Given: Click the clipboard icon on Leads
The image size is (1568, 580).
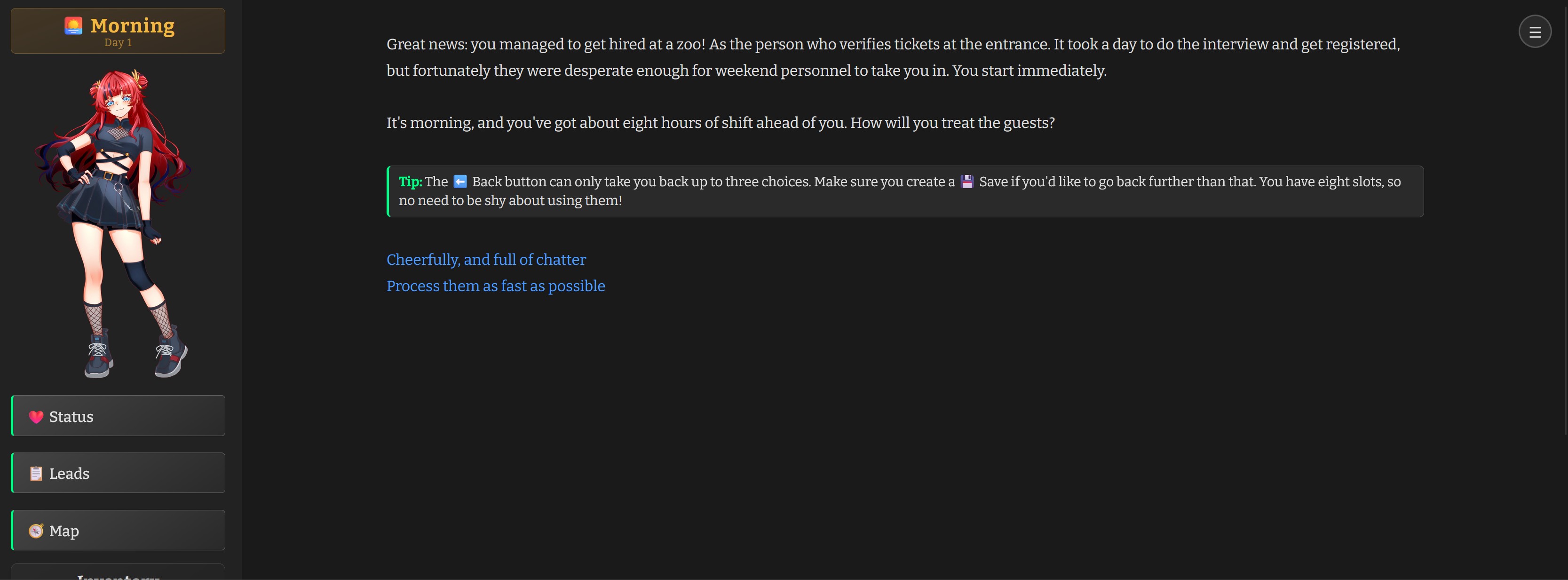Looking at the screenshot, I should pos(36,474).
